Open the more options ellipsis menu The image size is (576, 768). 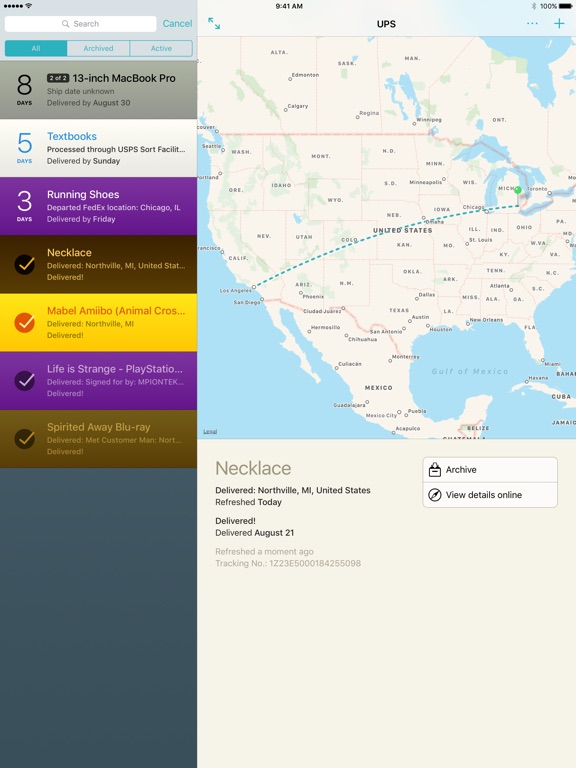532,24
